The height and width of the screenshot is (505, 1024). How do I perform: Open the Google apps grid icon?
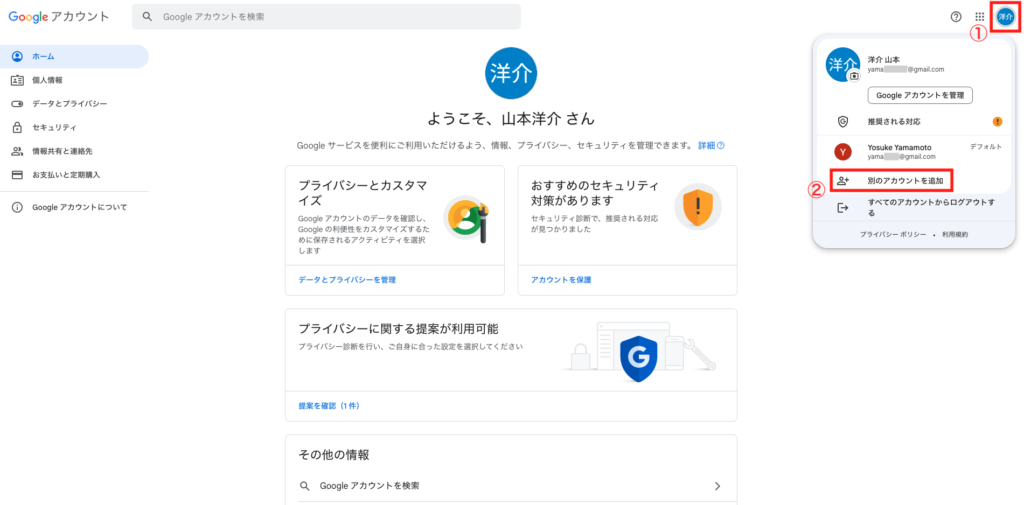[x=980, y=17]
